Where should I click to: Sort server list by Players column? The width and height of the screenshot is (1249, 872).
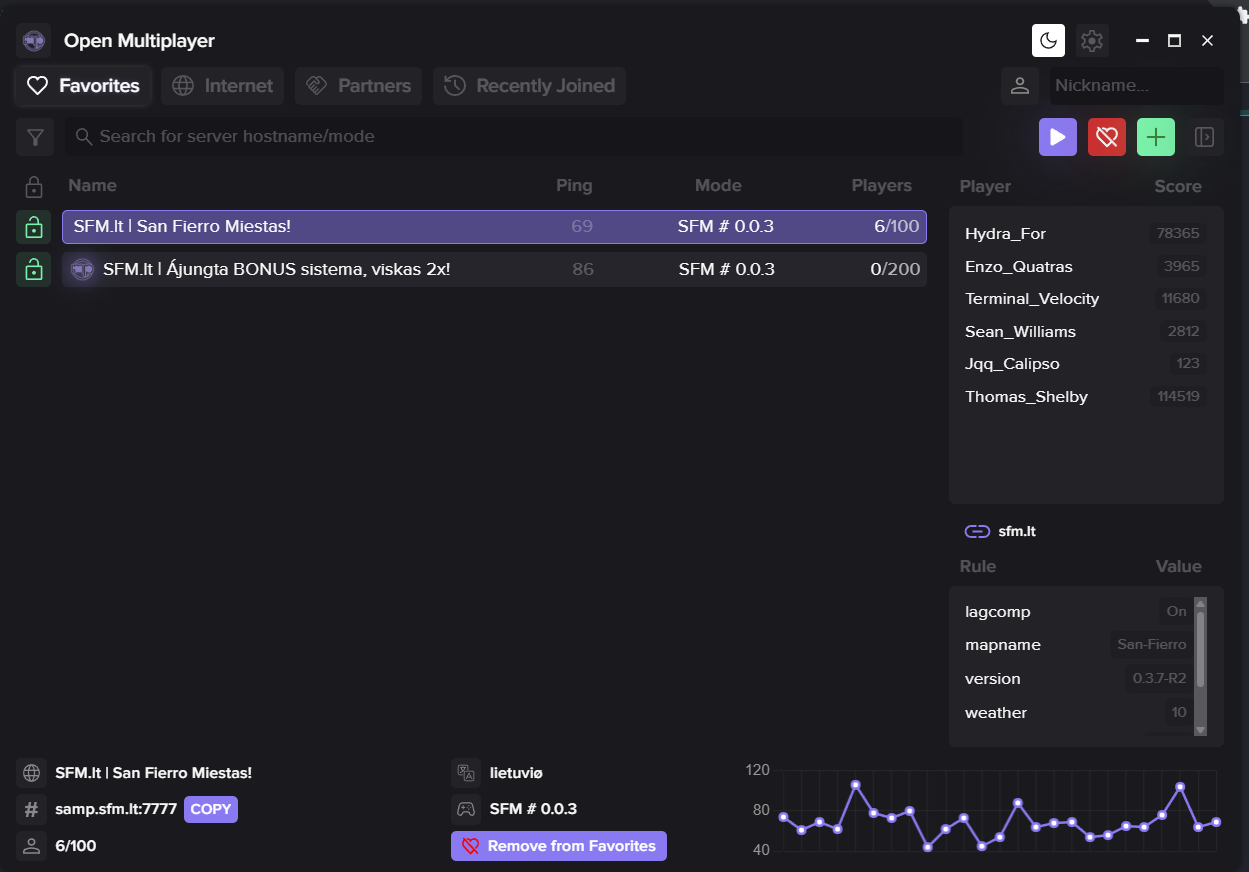[881, 185]
